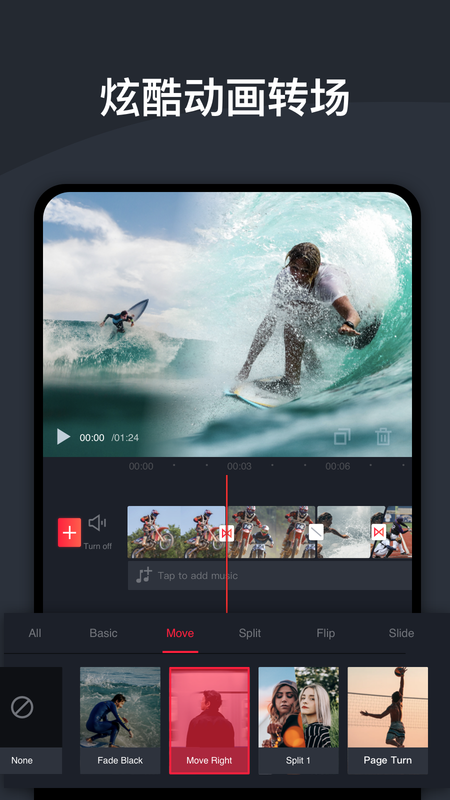Viewport: 450px width, 800px height.
Task: Switch to the Split tab
Action: pyautogui.click(x=250, y=633)
